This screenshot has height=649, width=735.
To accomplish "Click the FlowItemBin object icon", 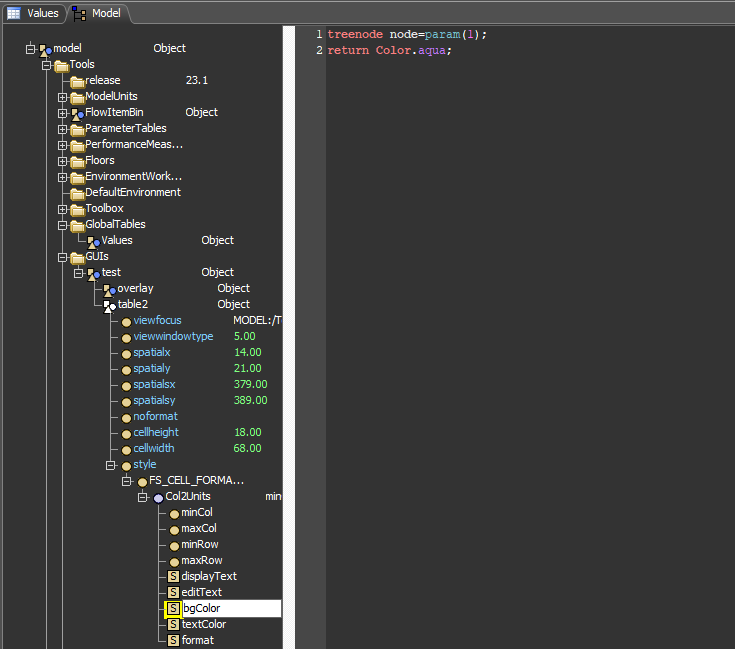I will point(77,113).
